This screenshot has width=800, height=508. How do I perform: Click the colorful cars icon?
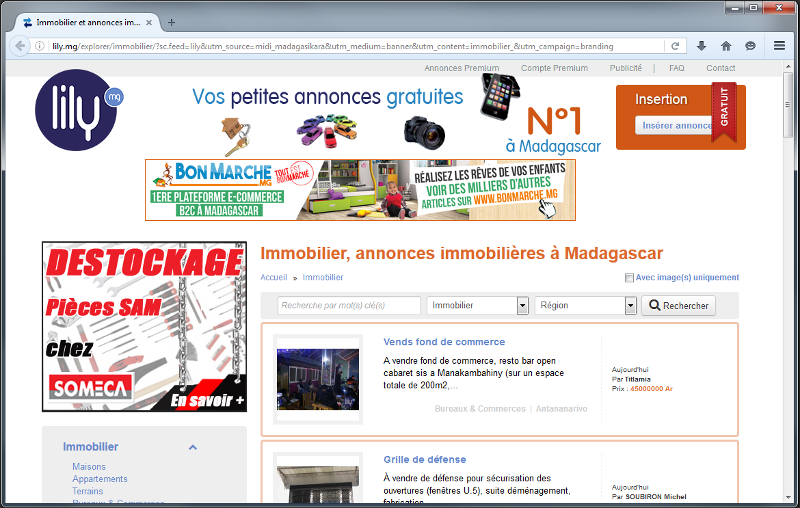pos(327,131)
